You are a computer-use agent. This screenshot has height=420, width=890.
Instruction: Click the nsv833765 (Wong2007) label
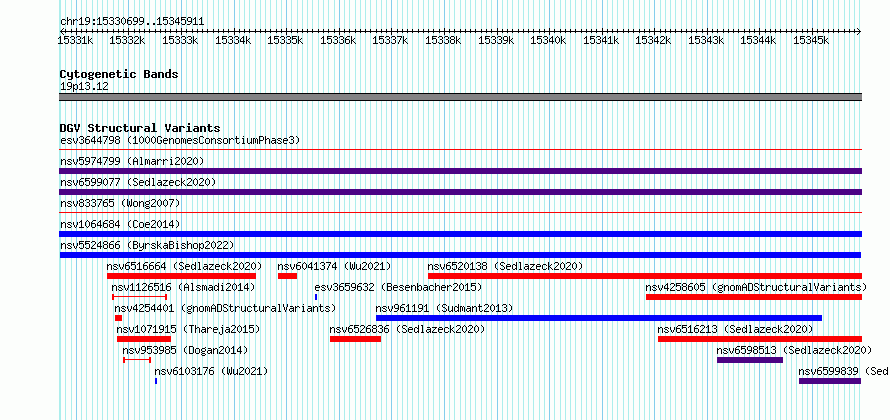[120, 203]
